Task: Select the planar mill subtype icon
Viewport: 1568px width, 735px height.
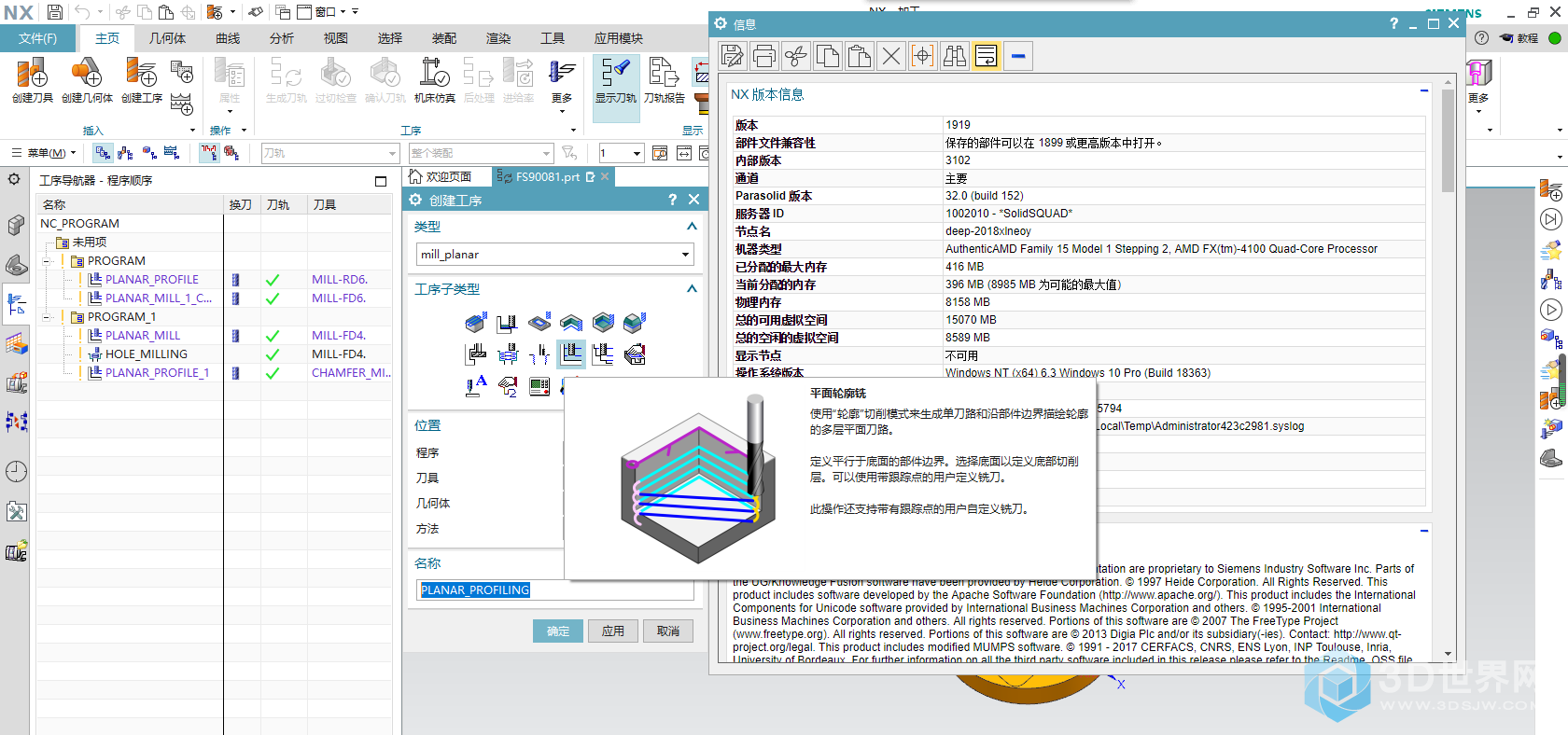Action: pyautogui.click(x=603, y=354)
